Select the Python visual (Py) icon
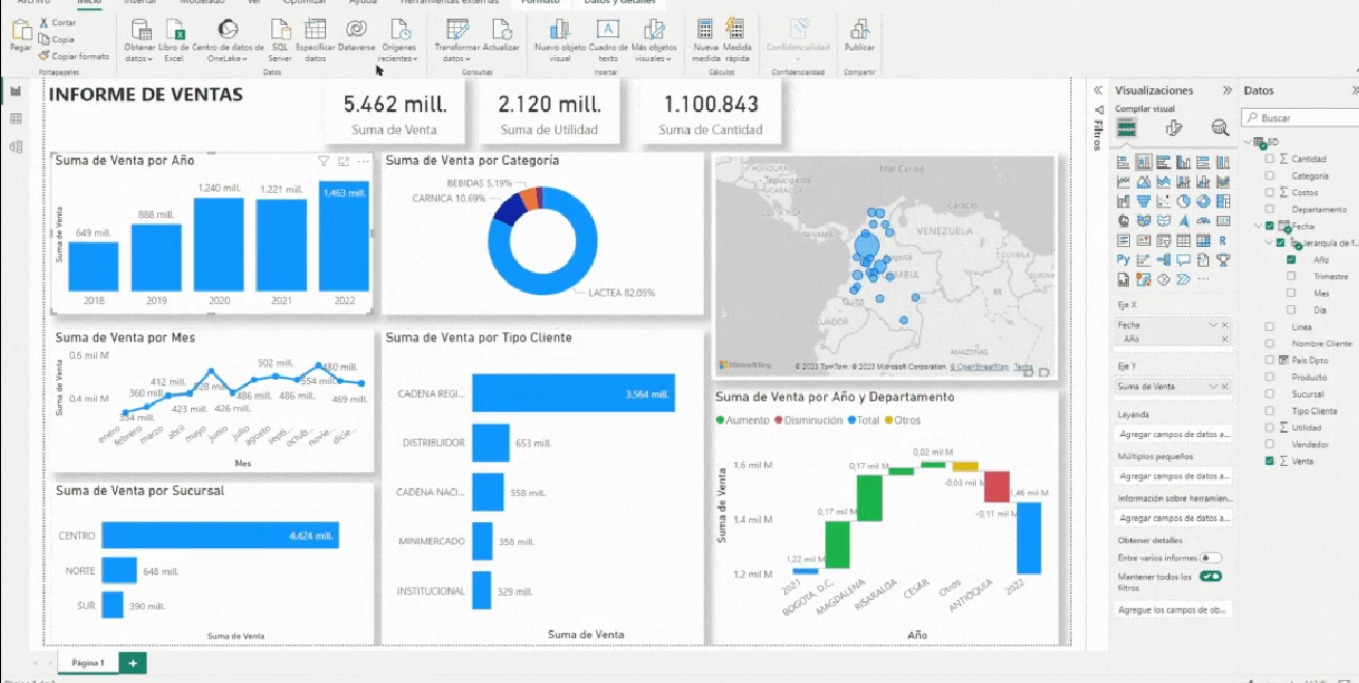 click(1124, 260)
